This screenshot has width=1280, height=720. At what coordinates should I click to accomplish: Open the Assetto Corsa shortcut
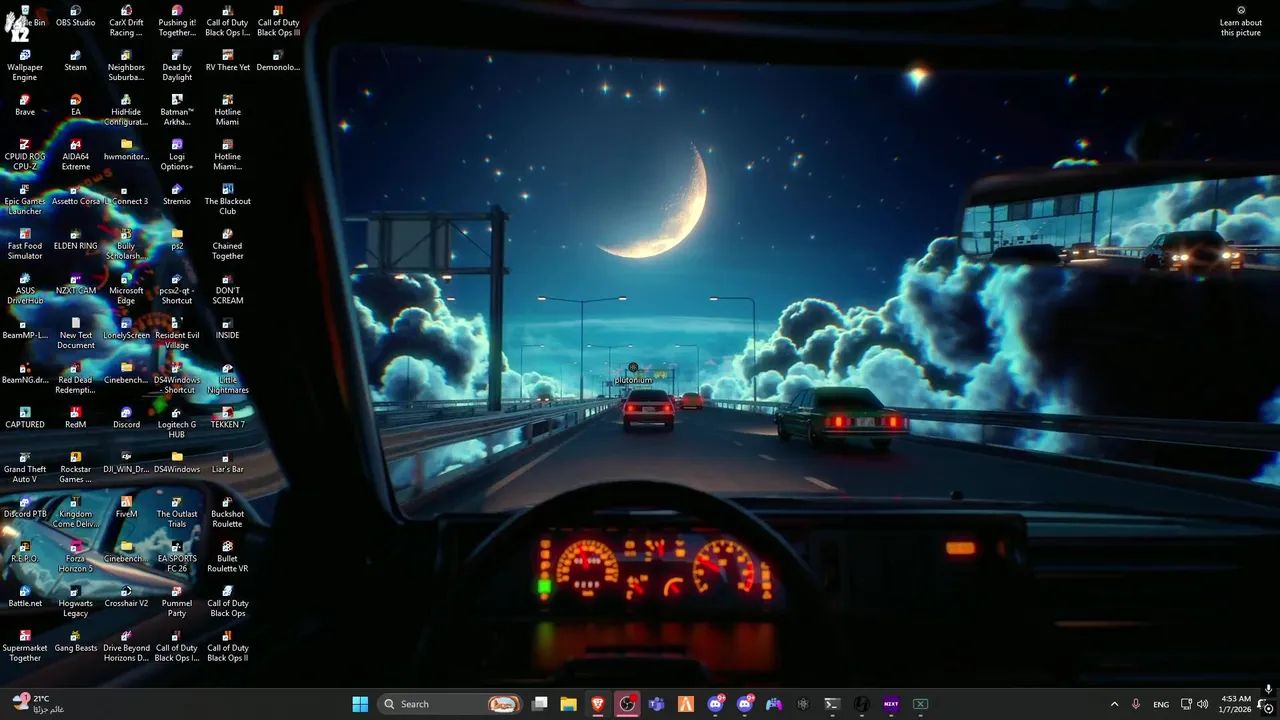pyautogui.click(x=75, y=195)
